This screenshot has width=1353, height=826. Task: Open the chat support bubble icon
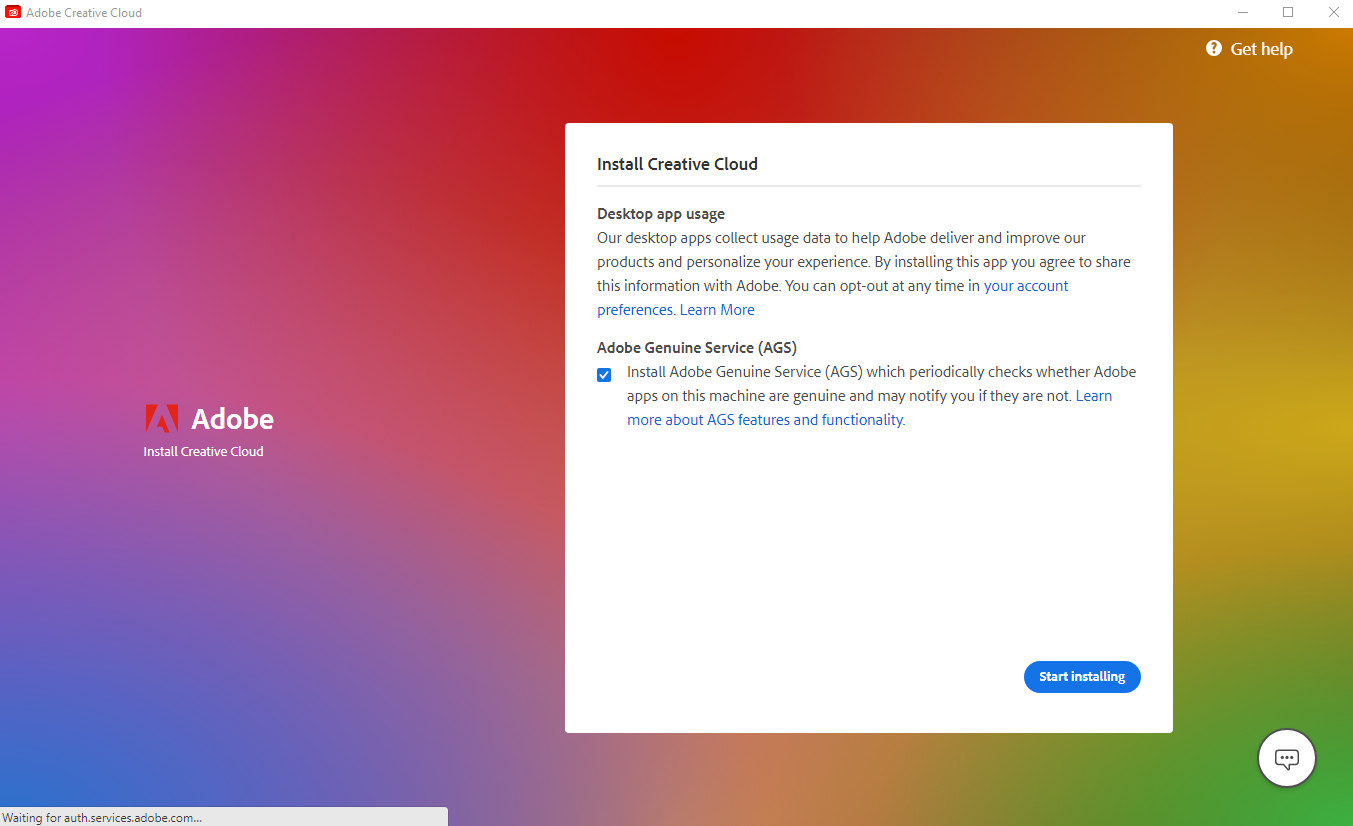click(1286, 758)
